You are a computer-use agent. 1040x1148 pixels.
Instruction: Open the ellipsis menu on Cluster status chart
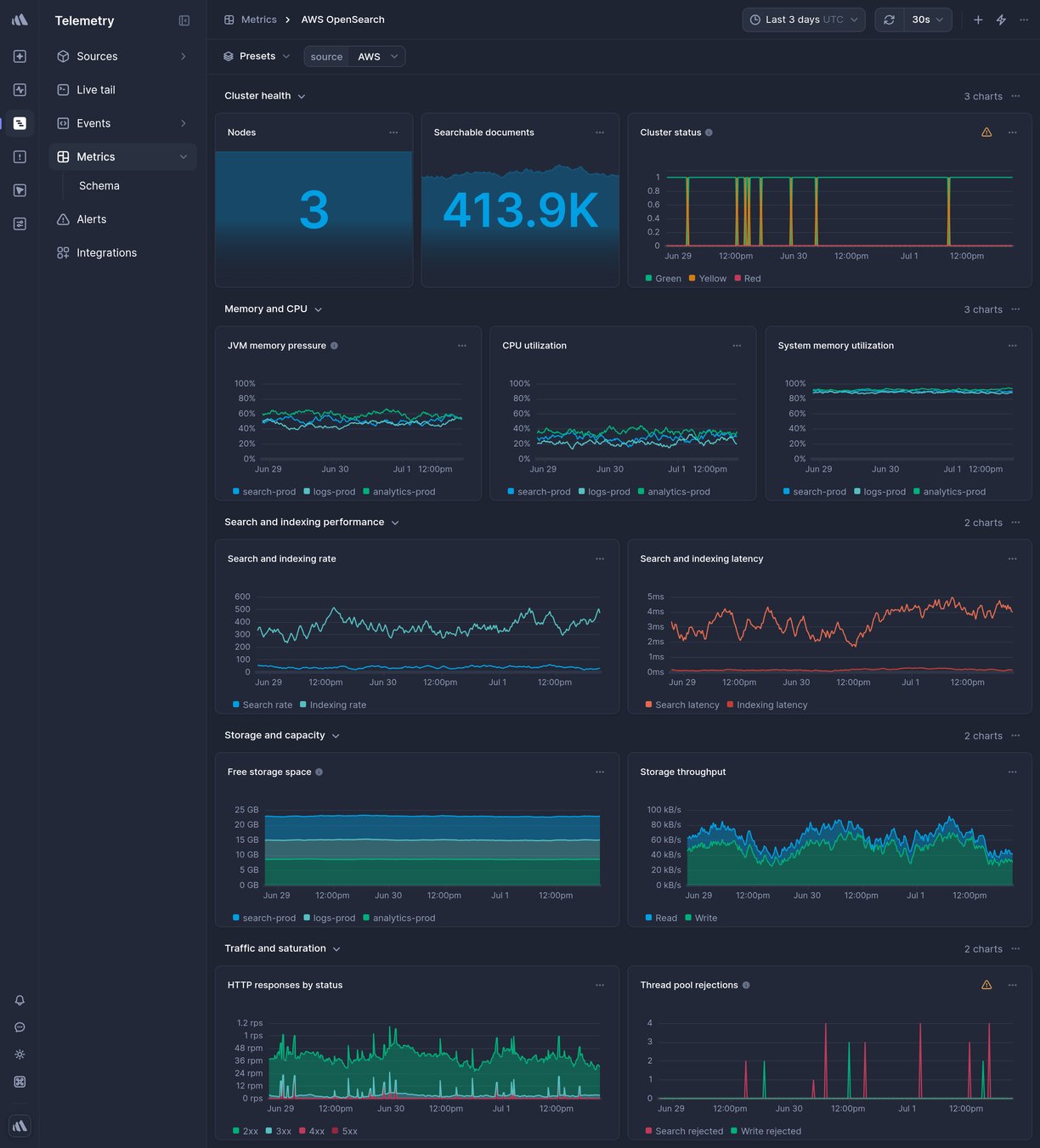pos(1013,133)
